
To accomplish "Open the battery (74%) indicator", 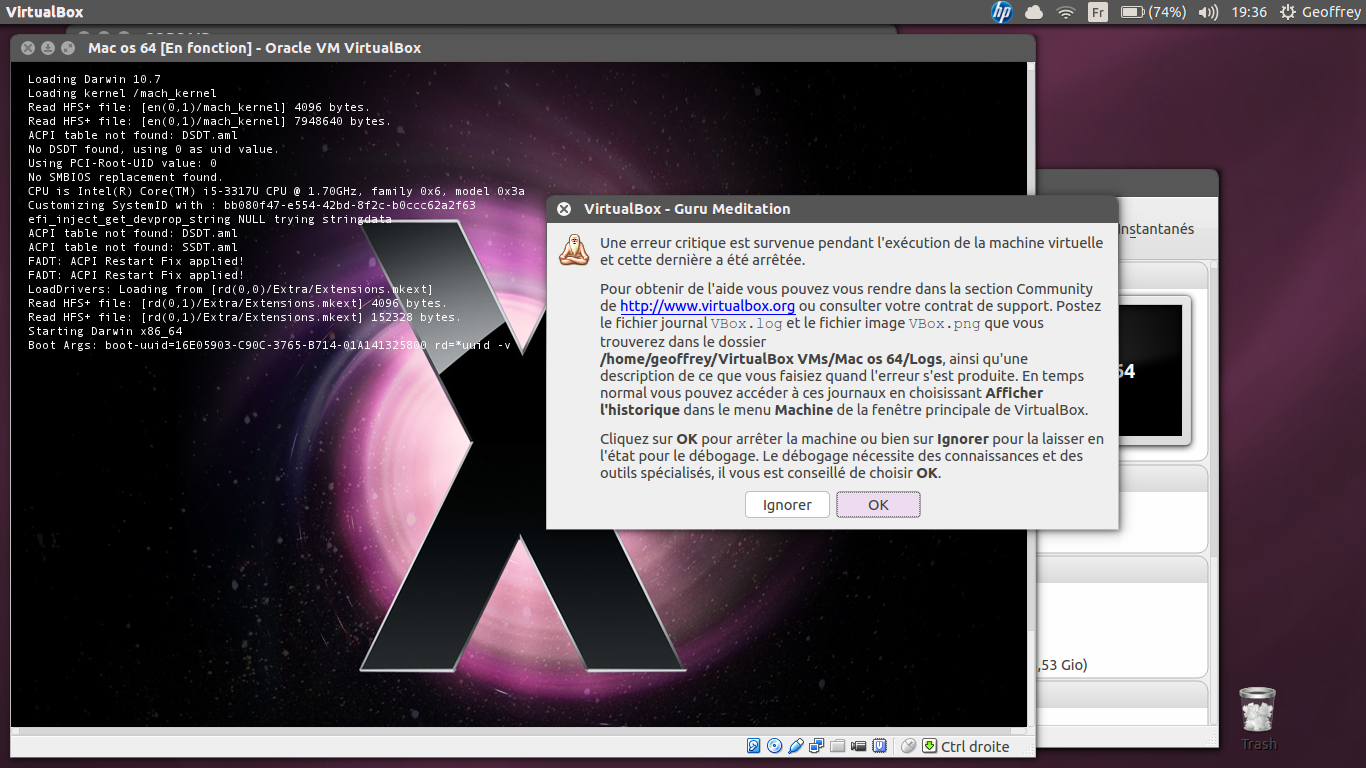I will (1153, 12).
